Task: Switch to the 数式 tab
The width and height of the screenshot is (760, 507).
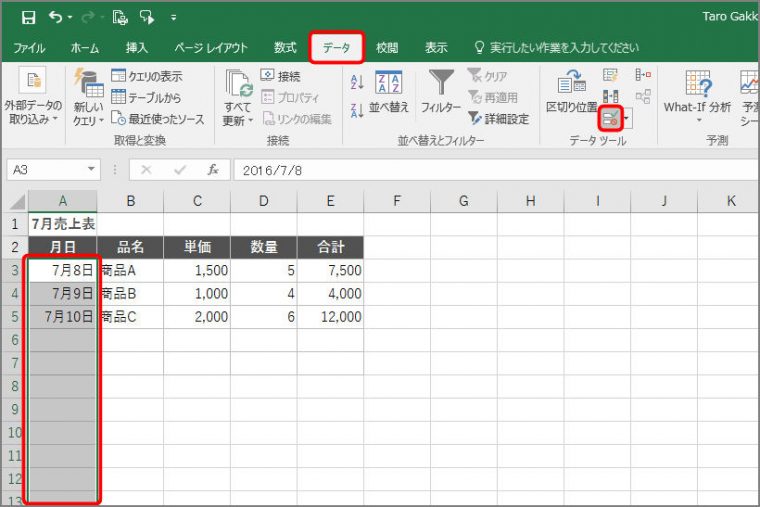Action: (285, 48)
